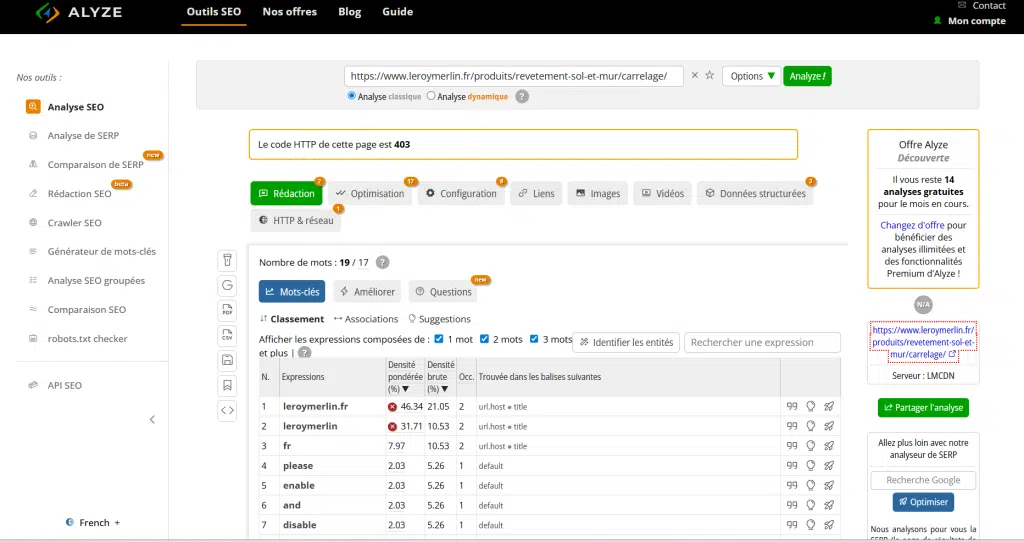Click the red error icon beside 46.34

392,407
